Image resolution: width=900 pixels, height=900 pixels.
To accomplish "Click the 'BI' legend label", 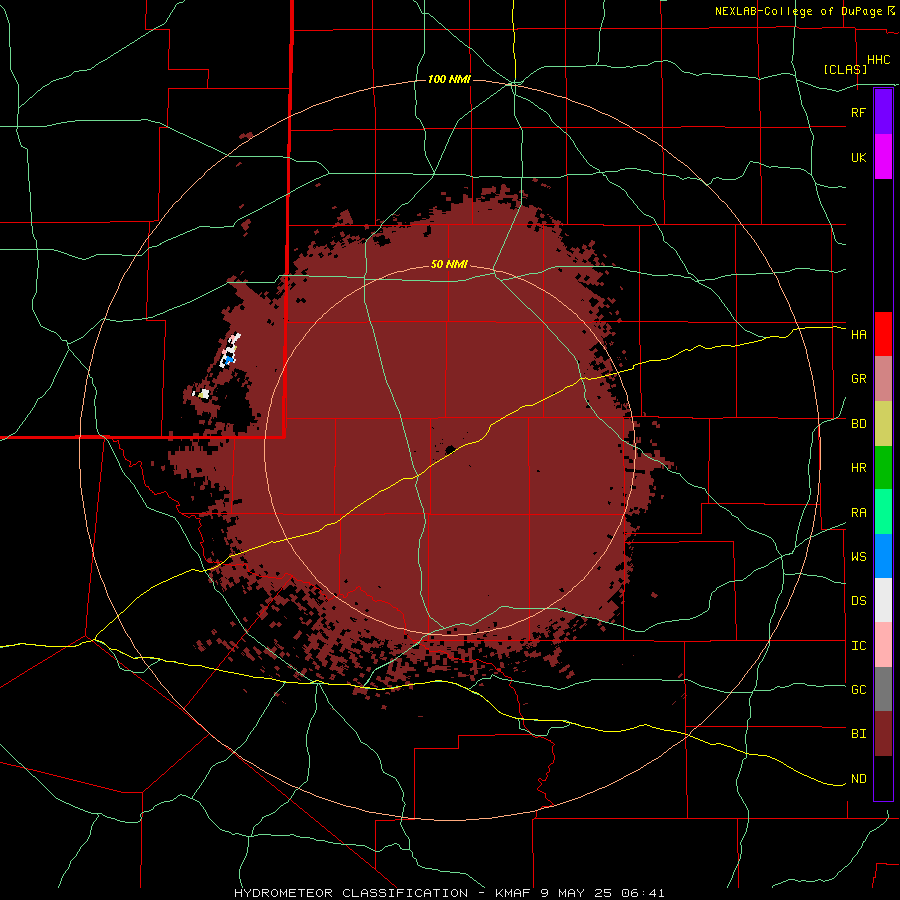I will 858,734.
